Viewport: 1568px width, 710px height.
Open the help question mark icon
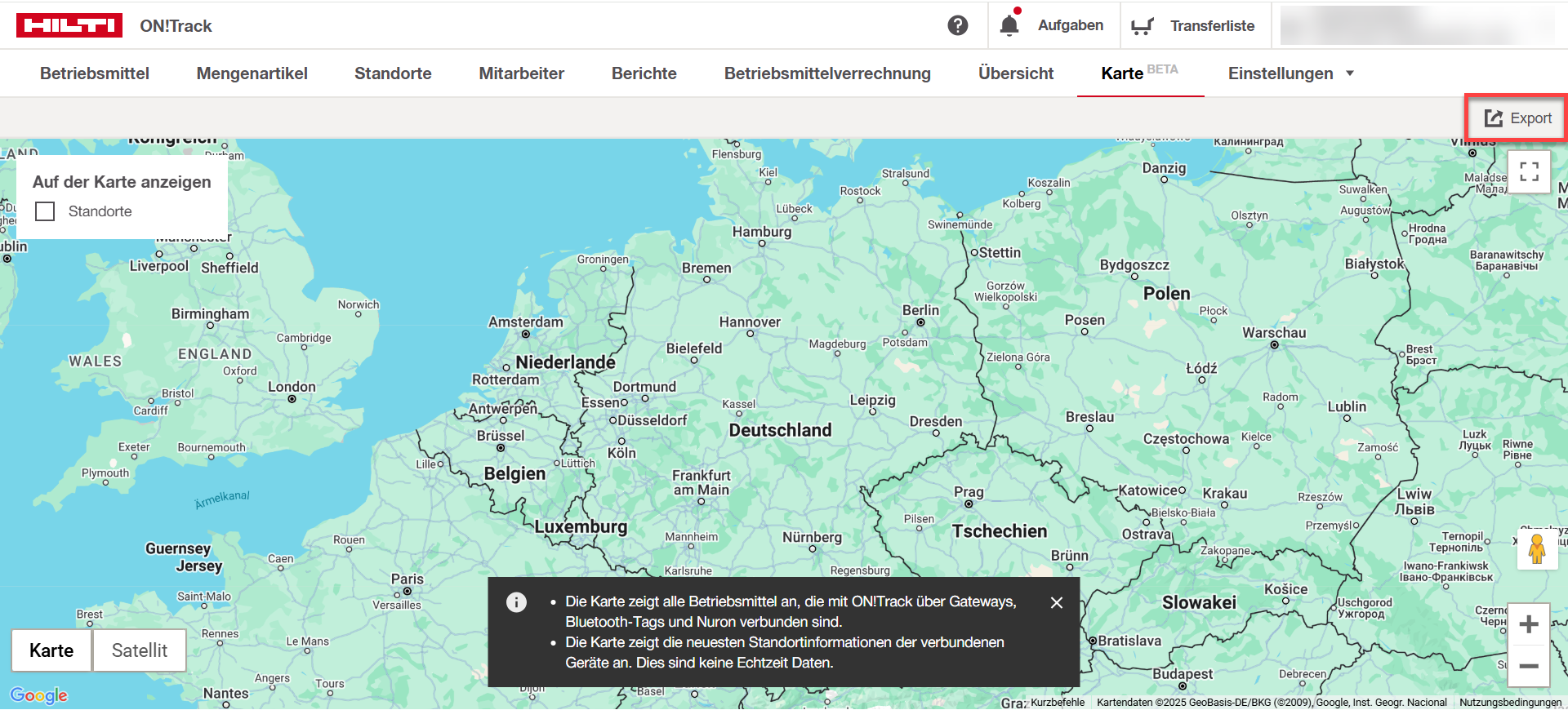958,25
